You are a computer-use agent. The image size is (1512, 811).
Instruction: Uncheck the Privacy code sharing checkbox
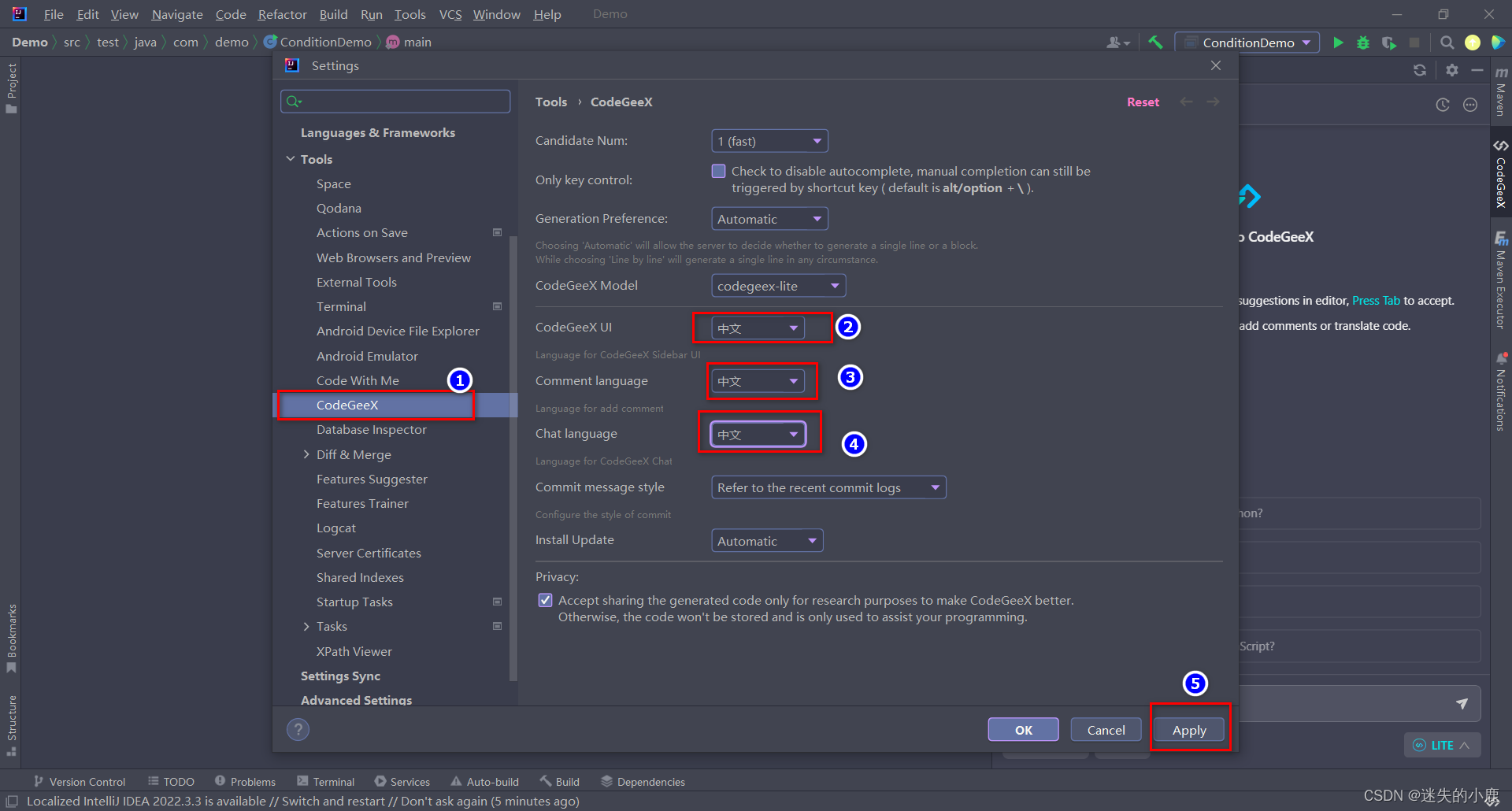(x=545, y=600)
